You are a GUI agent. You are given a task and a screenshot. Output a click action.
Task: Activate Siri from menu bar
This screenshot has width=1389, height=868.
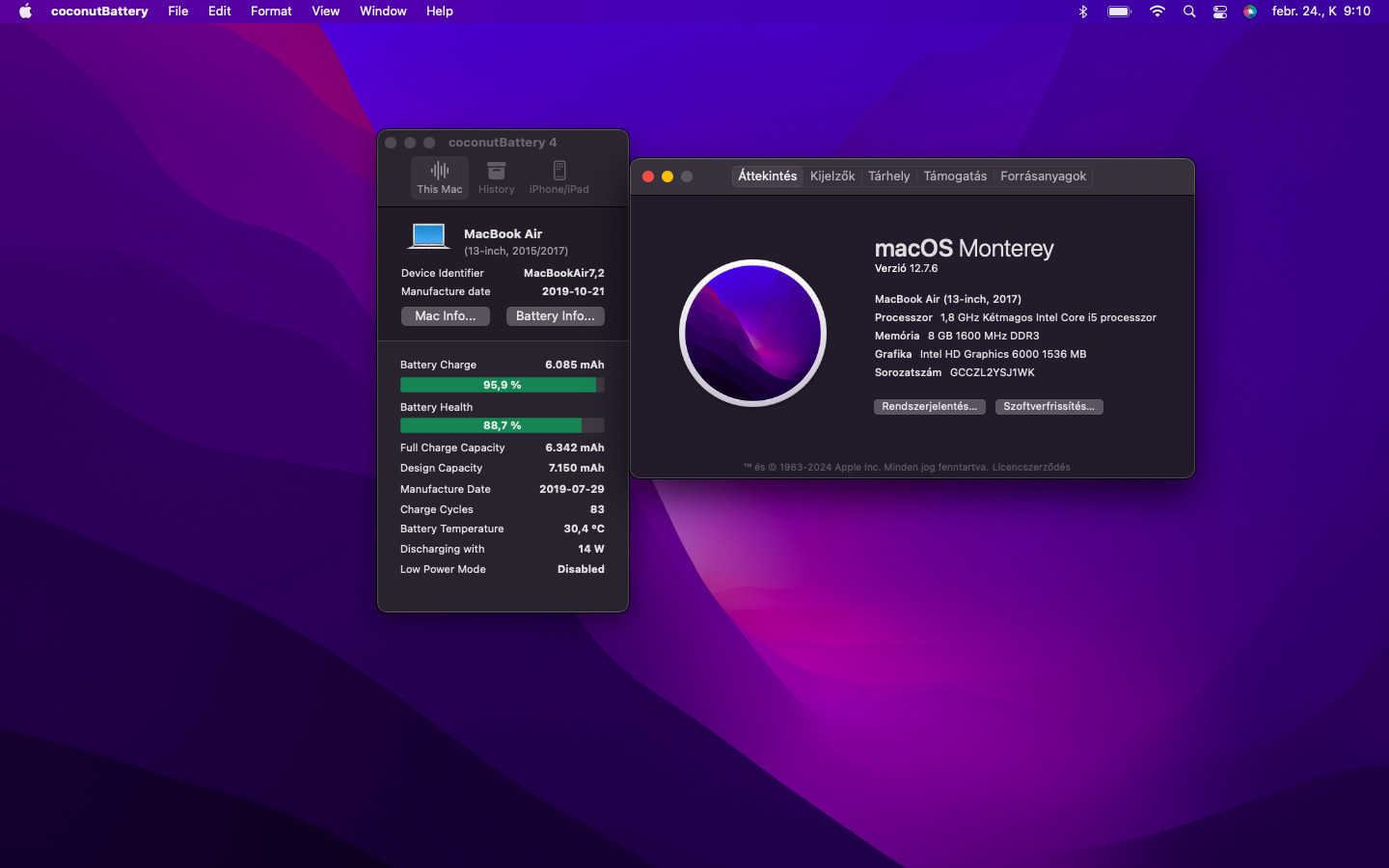[x=1250, y=12]
